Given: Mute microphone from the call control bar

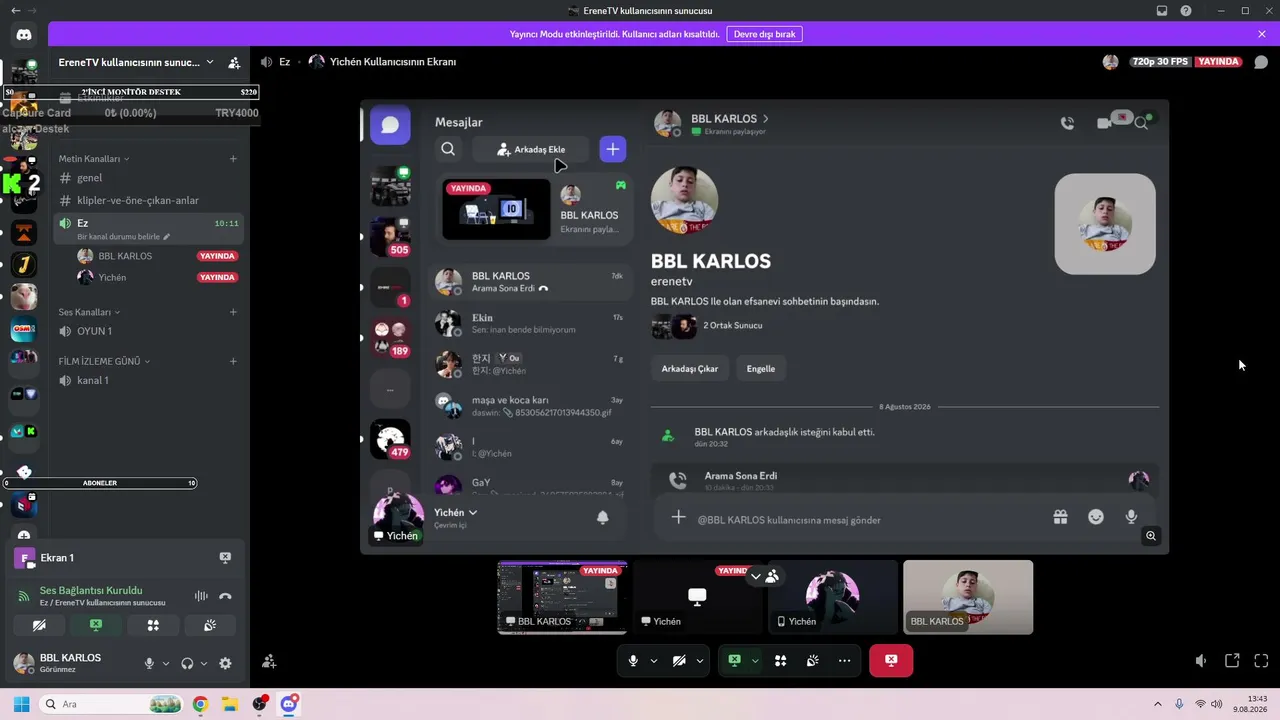Looking at the screenshot, I should [633, 661].
